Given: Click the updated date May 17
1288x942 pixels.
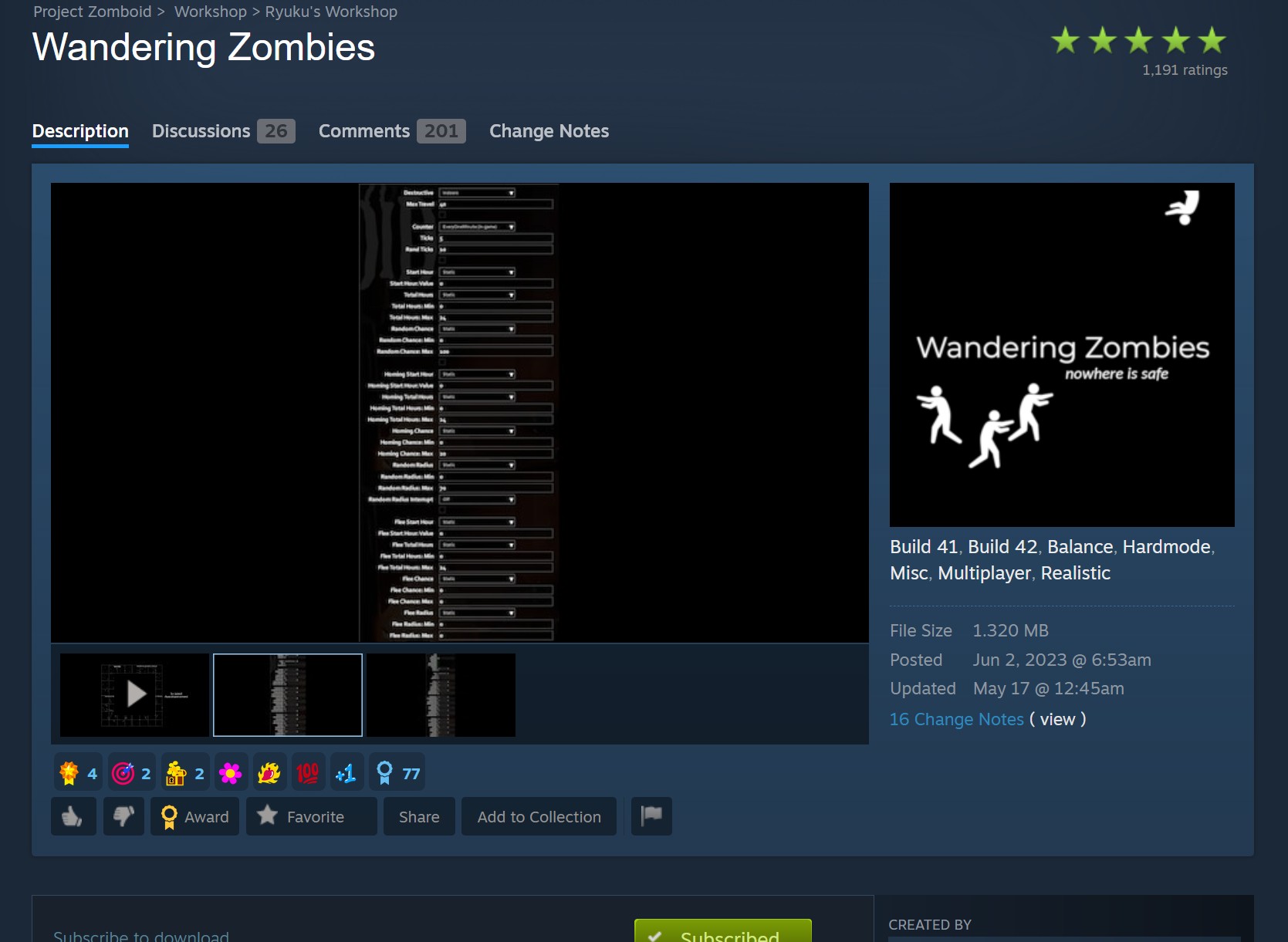Looking at the screenshot, I should click(1048, 689).
